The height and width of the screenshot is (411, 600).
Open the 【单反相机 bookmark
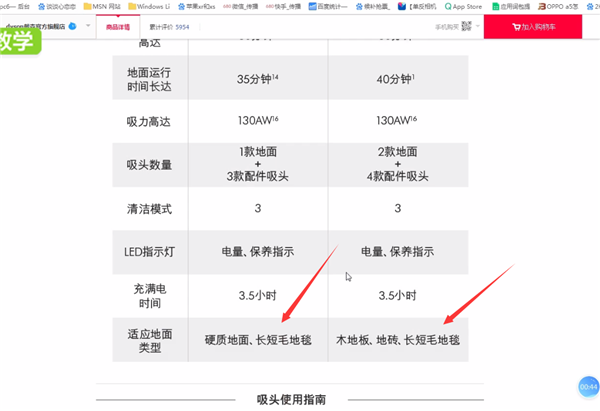click(x=417, y=7)
